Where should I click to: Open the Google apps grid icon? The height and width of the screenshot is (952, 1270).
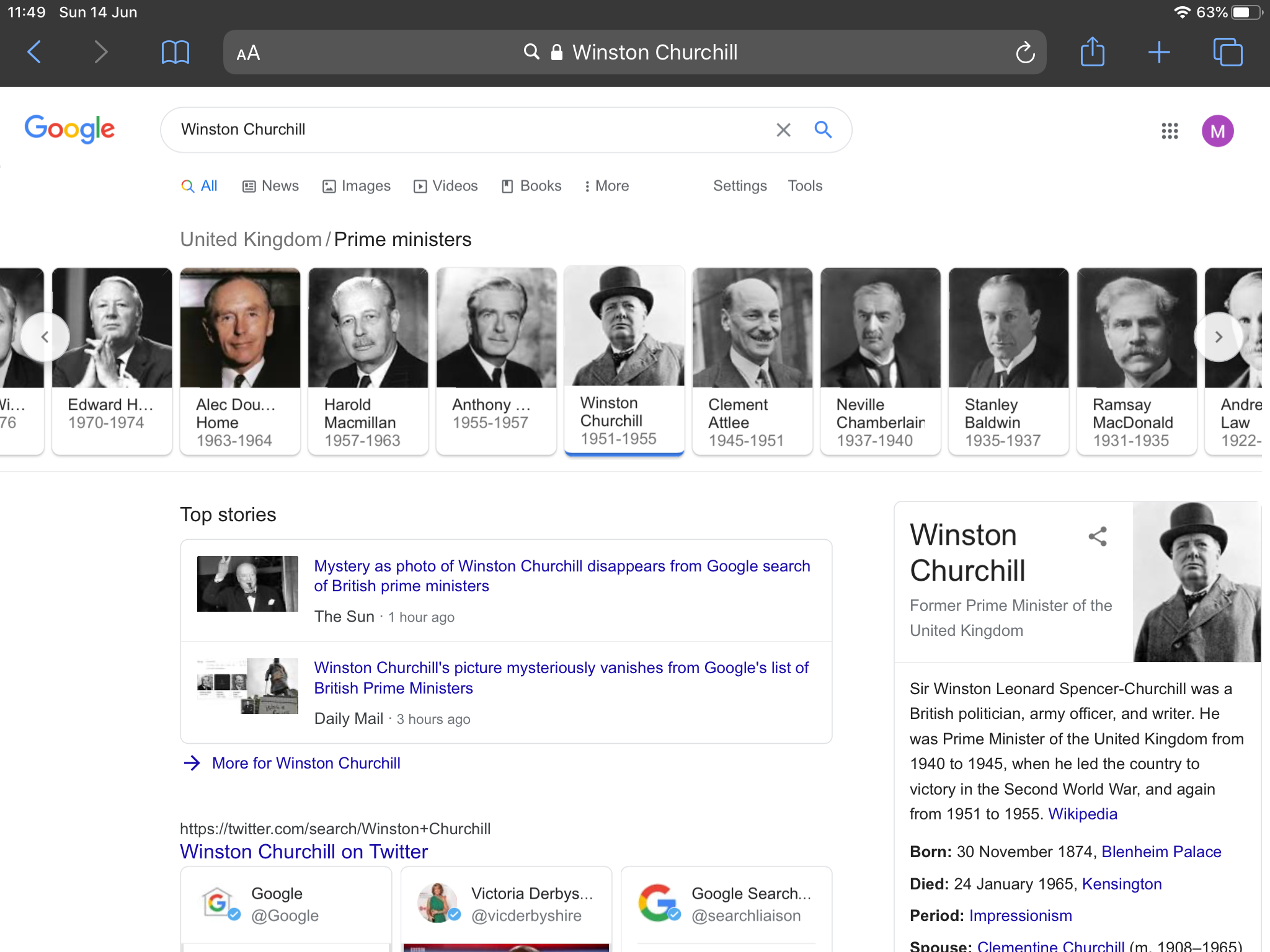point(1170,131)
